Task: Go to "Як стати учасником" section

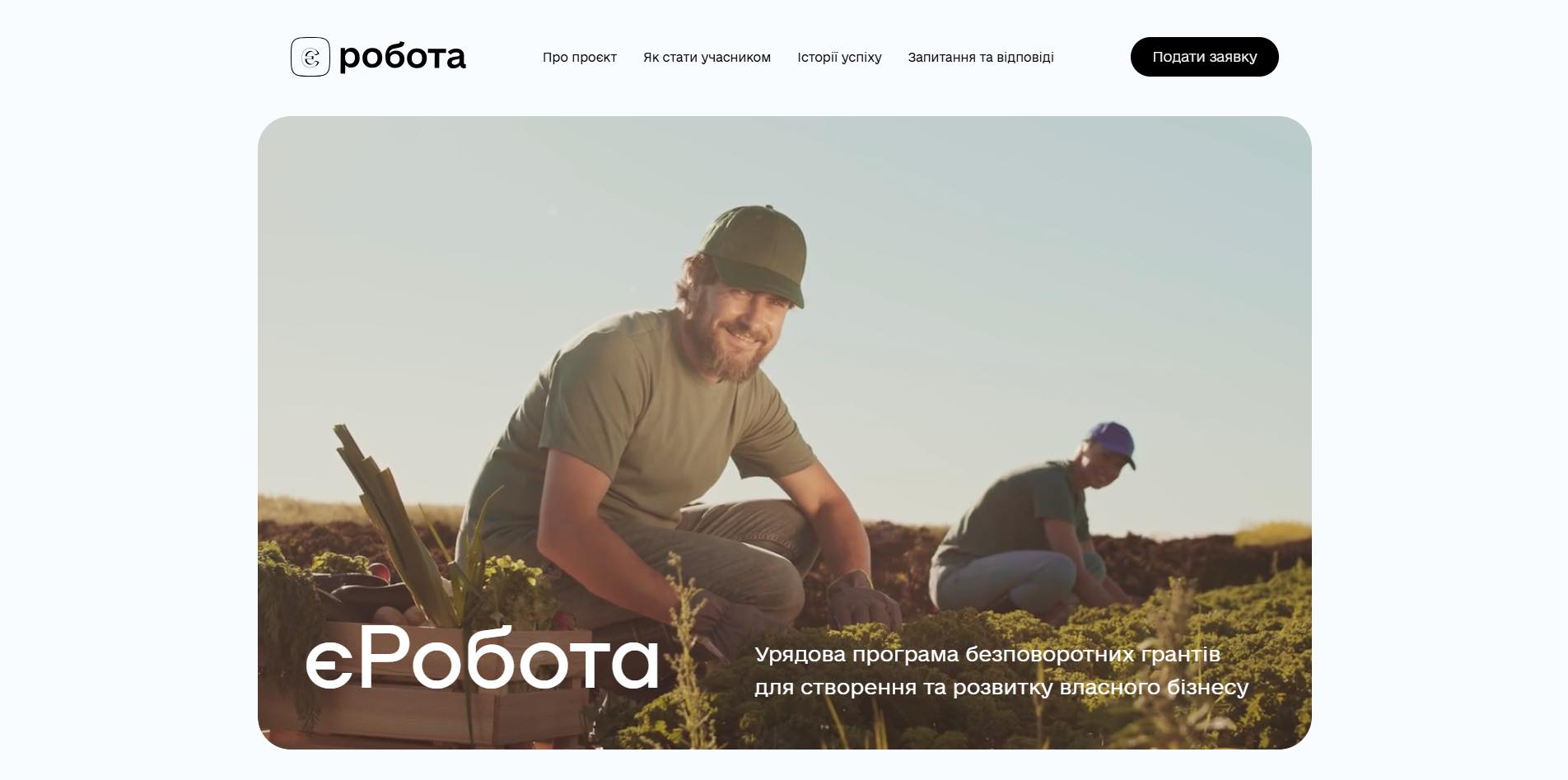Action: click(x=707, y=57)
